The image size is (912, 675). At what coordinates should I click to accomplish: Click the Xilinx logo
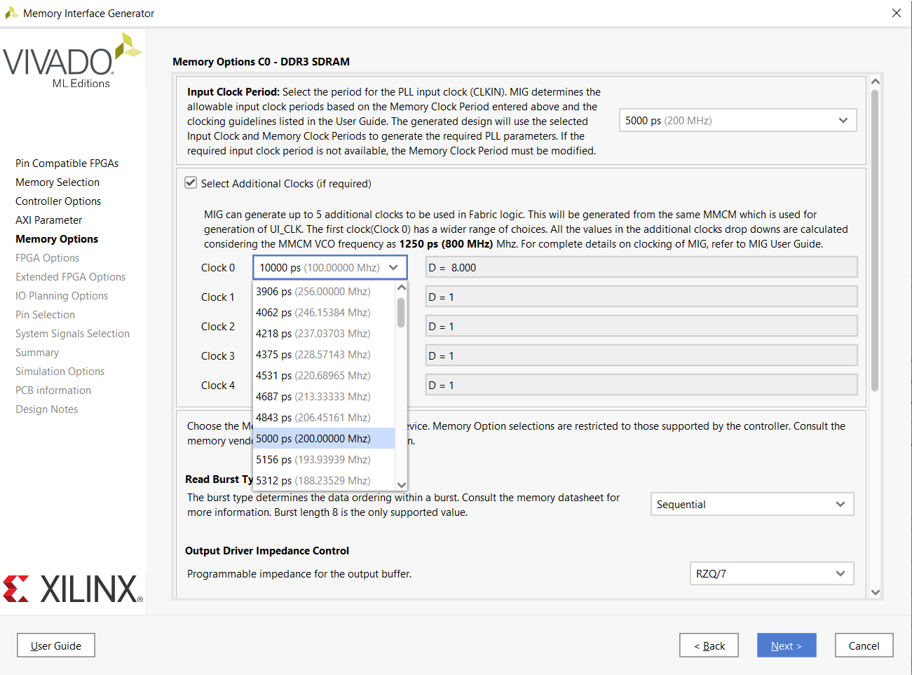[x=73, y=588]
